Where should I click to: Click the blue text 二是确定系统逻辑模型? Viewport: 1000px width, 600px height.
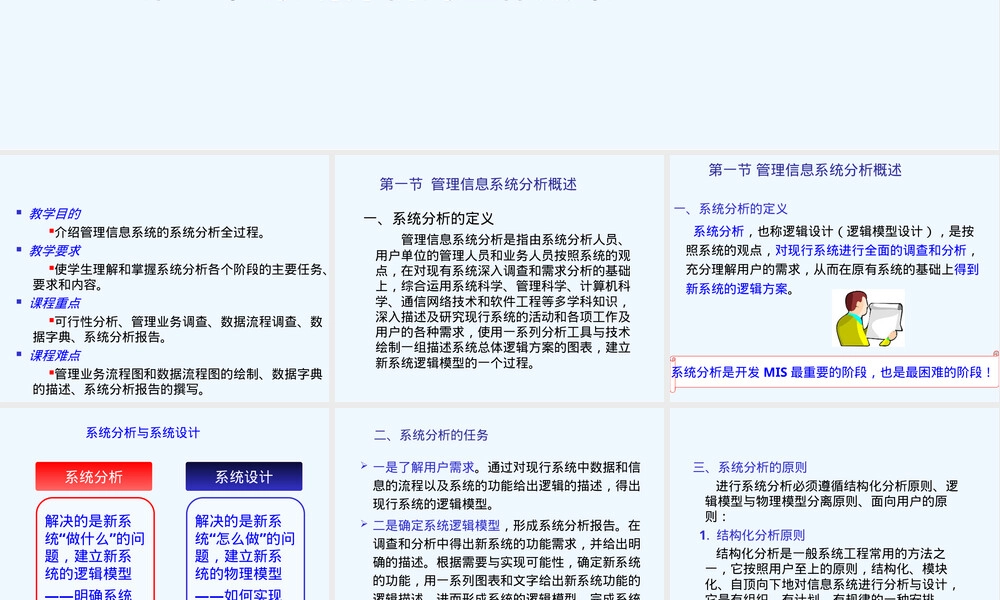point(436,525)
